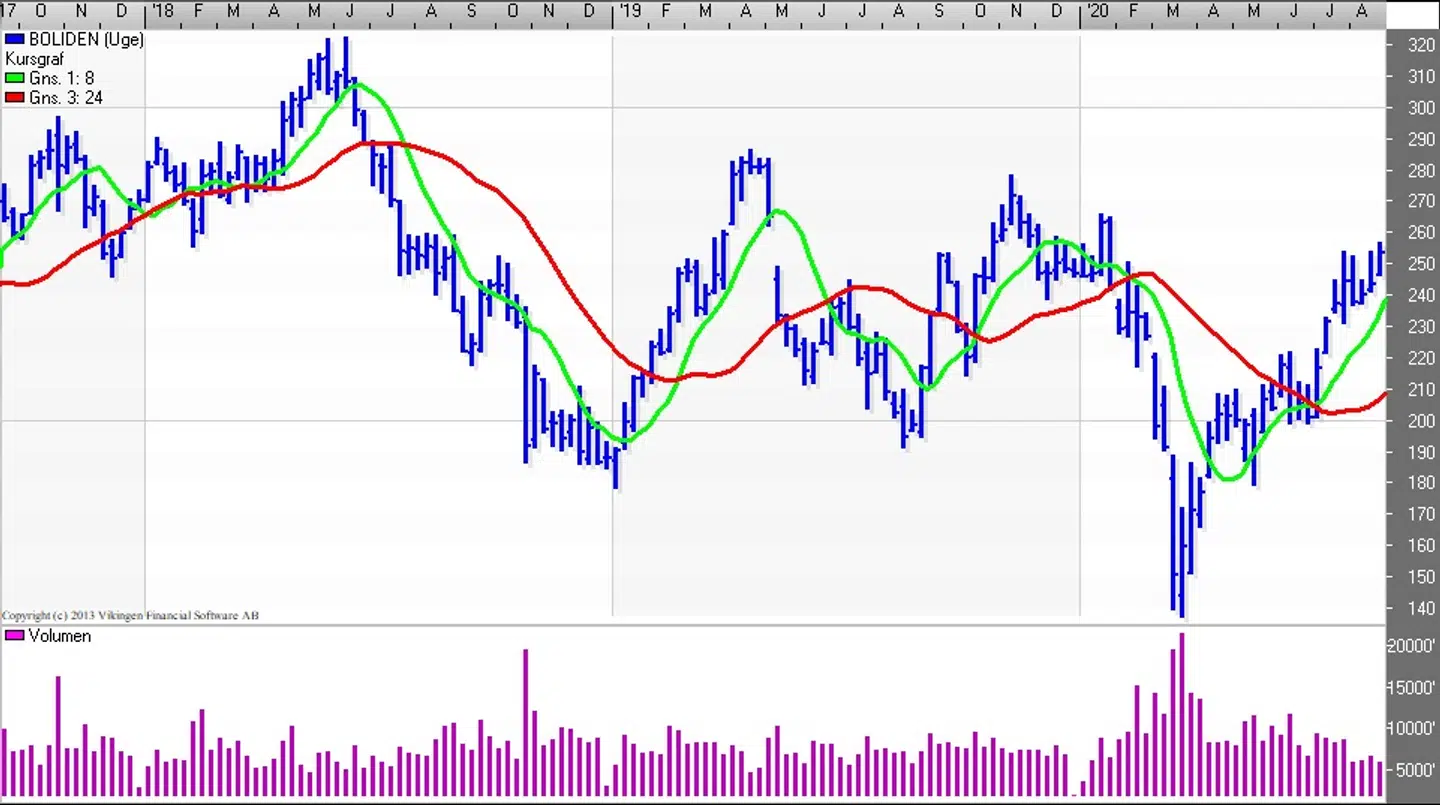Click the tallest volume bar in March 2020

click(x=1181, y=715)
